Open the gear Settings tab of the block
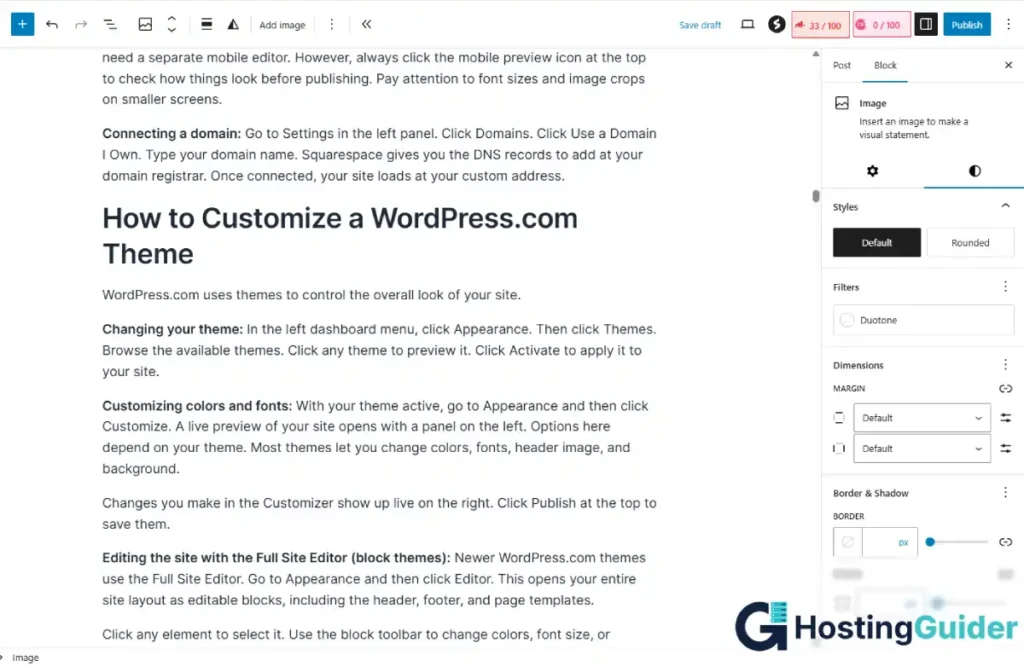1024x666 pixels. [872, 171]
